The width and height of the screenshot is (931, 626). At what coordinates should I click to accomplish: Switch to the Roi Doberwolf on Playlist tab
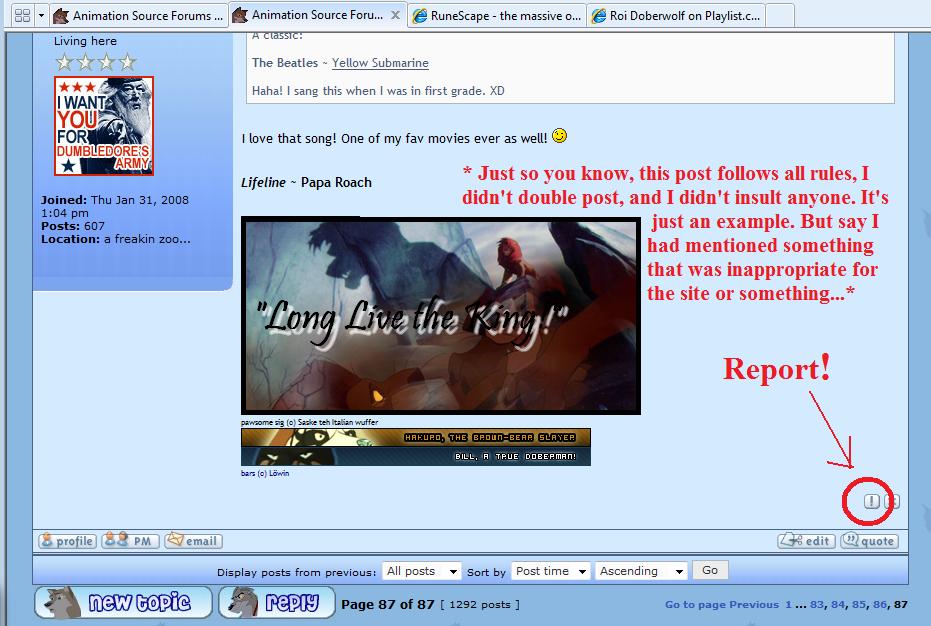point(676,15)
